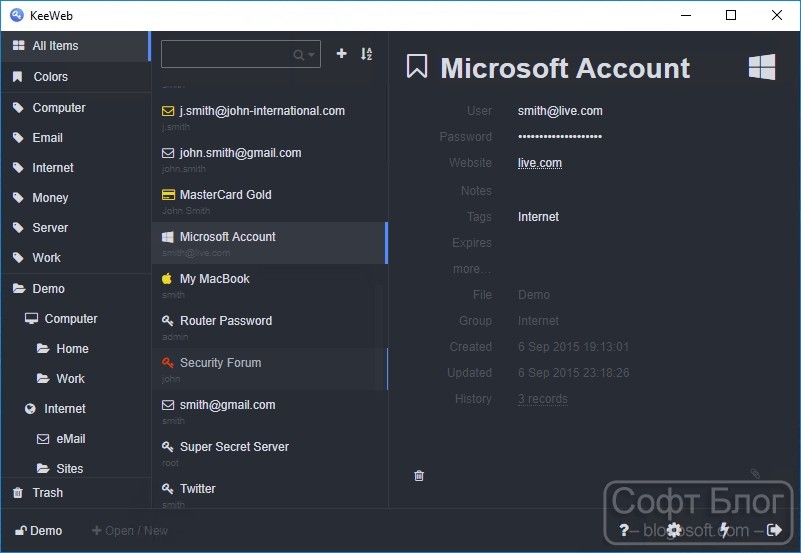801x553 pixels.
Task: Open the live.com website link
Action: pyautogui.click(x=539, y=163)
